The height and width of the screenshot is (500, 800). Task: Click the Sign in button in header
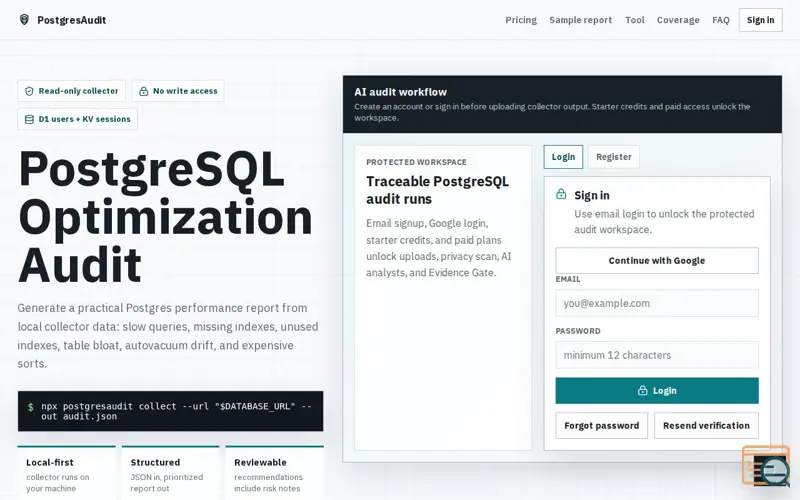tap(760, 20)
